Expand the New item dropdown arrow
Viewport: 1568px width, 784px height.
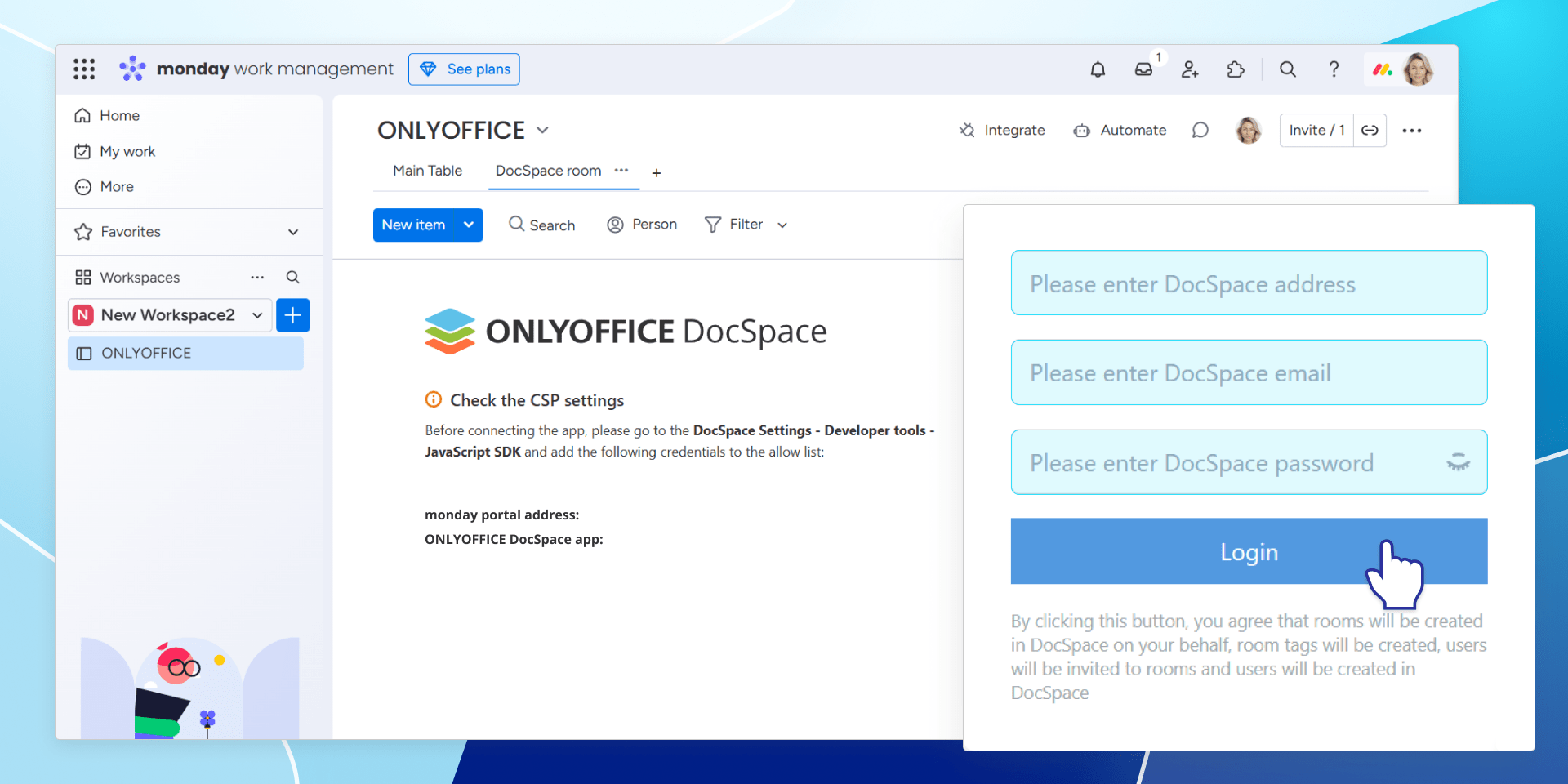pyautogui.click(x=469, y=225)
